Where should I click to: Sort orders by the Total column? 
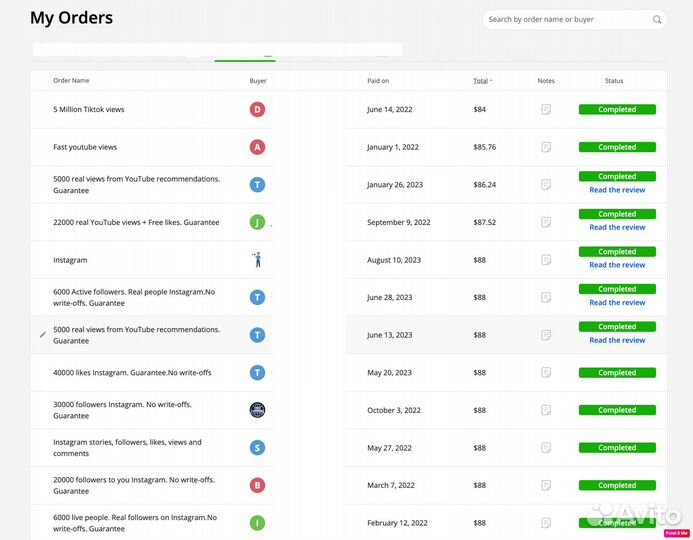click(483, 81)
